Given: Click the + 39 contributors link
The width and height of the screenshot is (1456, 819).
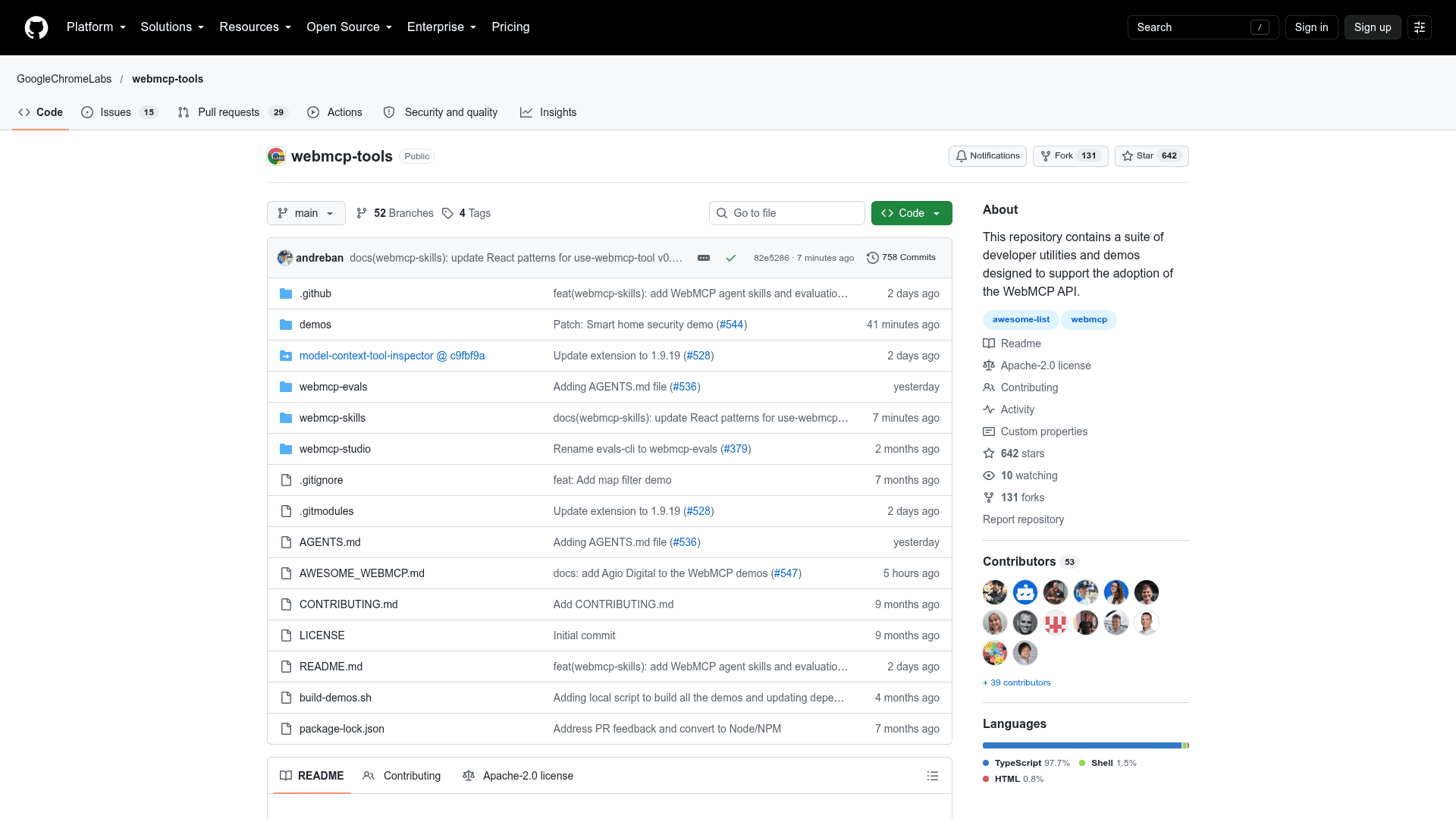Looking at the screenshot, I should pos(1016,682).
